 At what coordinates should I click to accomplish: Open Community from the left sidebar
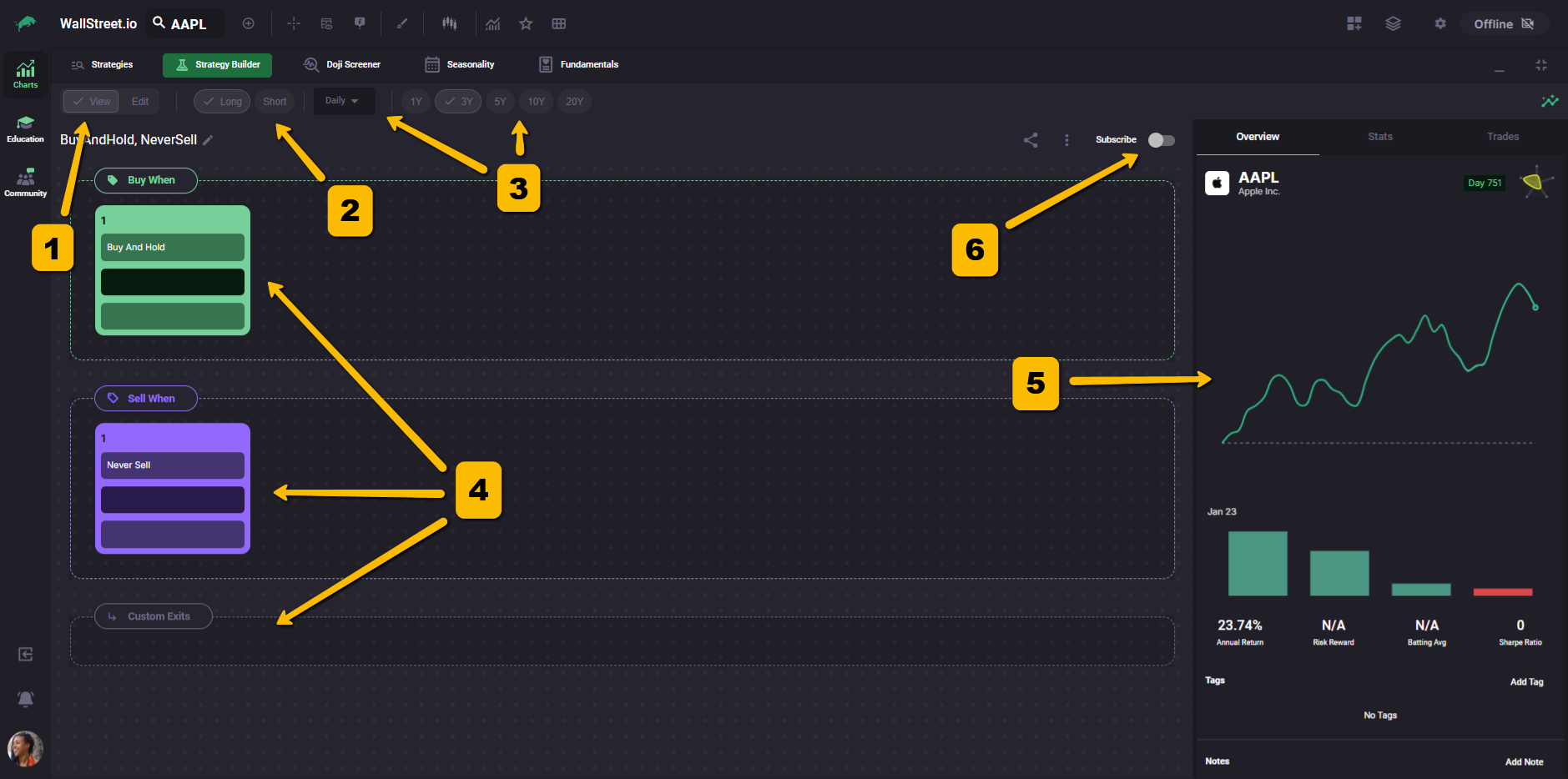pos(25,183)
